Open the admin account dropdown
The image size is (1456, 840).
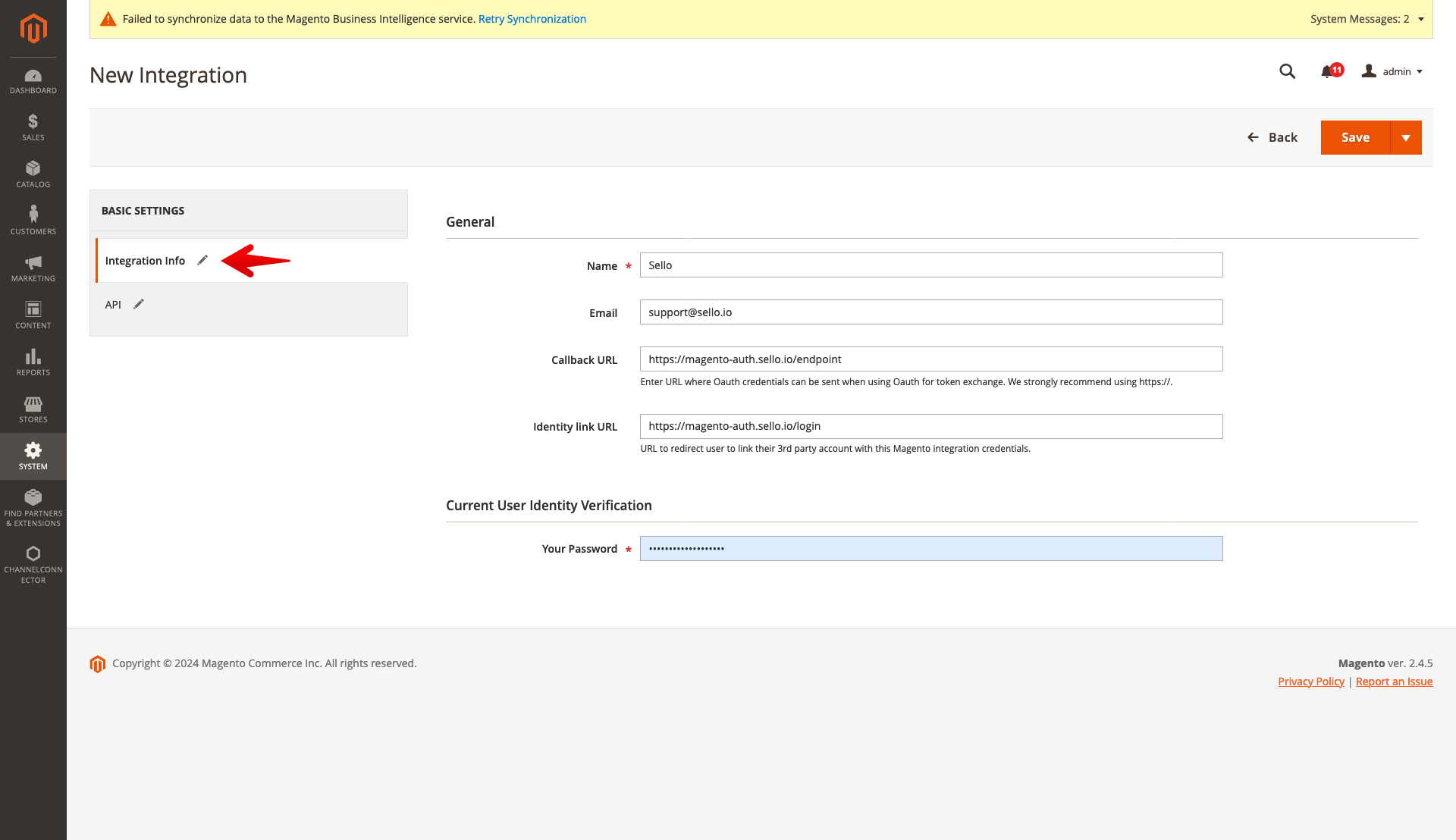point(1392,71)
